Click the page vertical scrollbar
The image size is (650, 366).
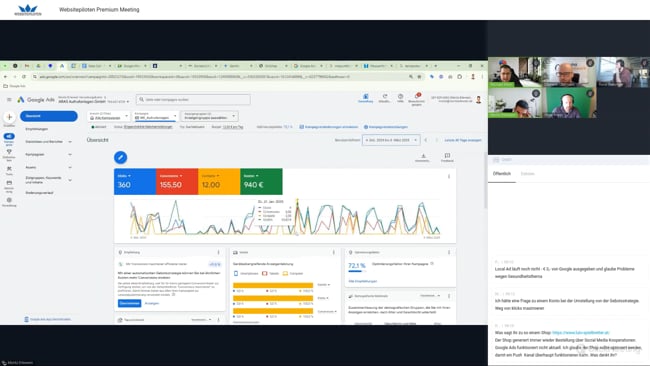[485, 180]
